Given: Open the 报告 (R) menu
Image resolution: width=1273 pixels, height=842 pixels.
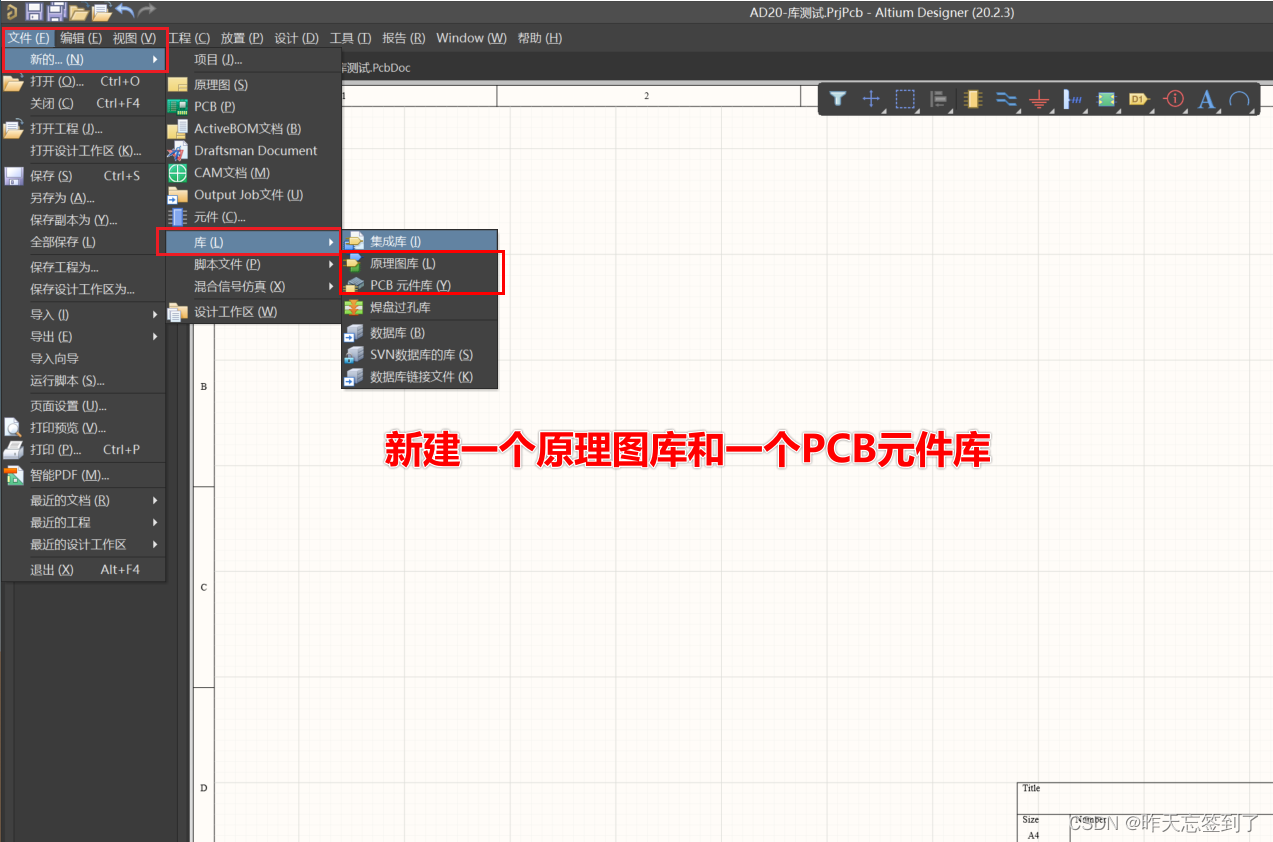Looking at the screenshot, I should [404, 38].
